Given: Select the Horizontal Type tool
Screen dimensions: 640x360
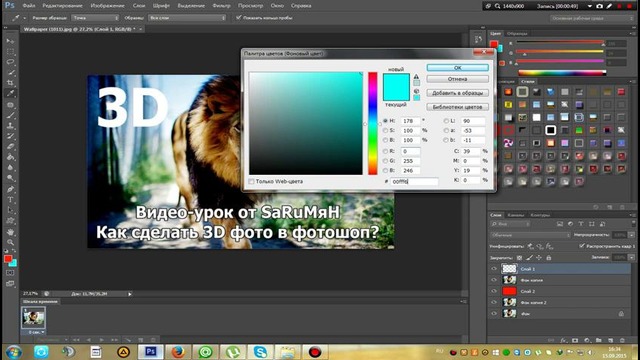Looking at the screenshot, I should coord(10,200).
